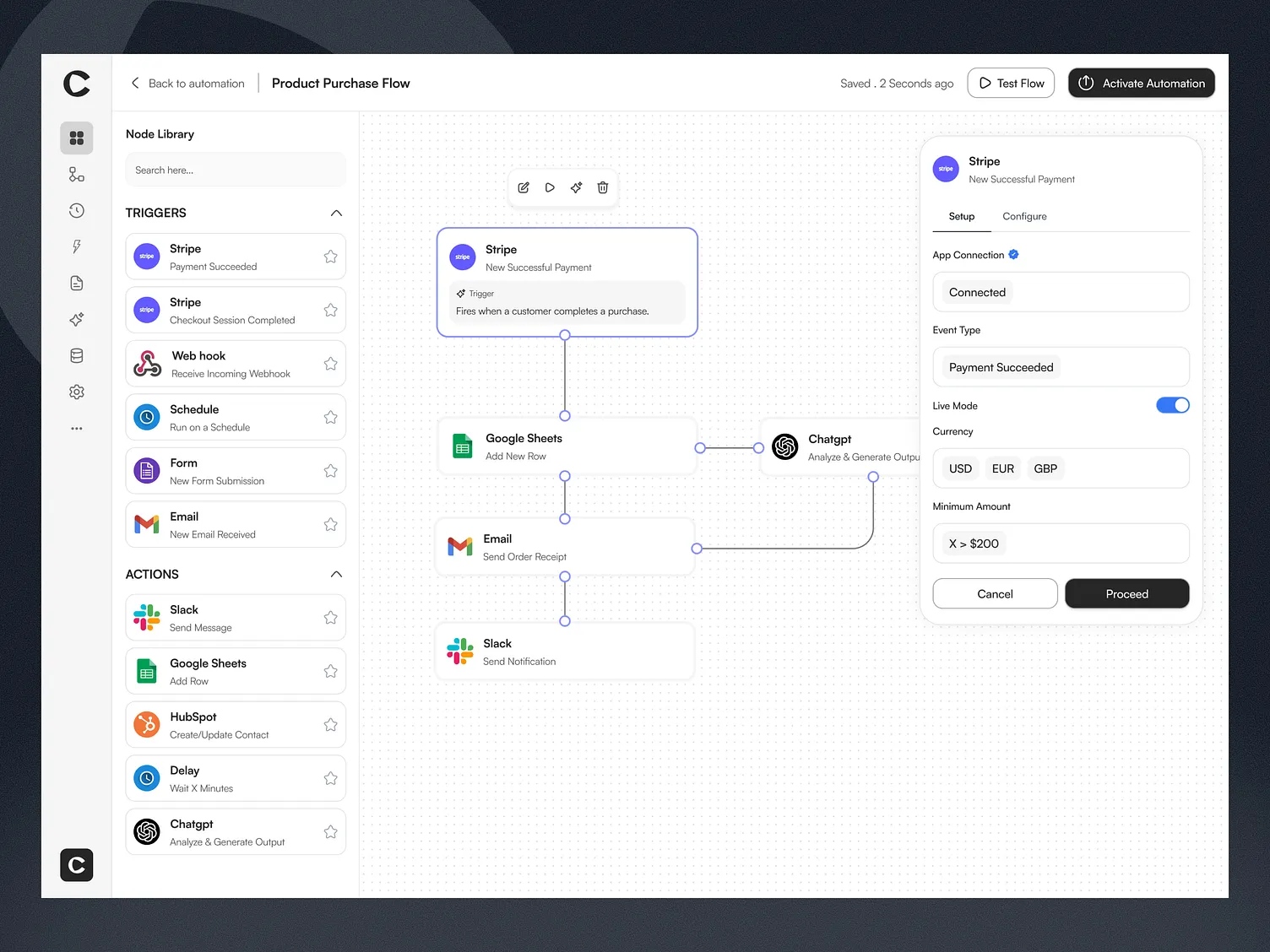Select the Slack Send Notification node
Viewport: 1270px width, 952px height.
[565, 652]
